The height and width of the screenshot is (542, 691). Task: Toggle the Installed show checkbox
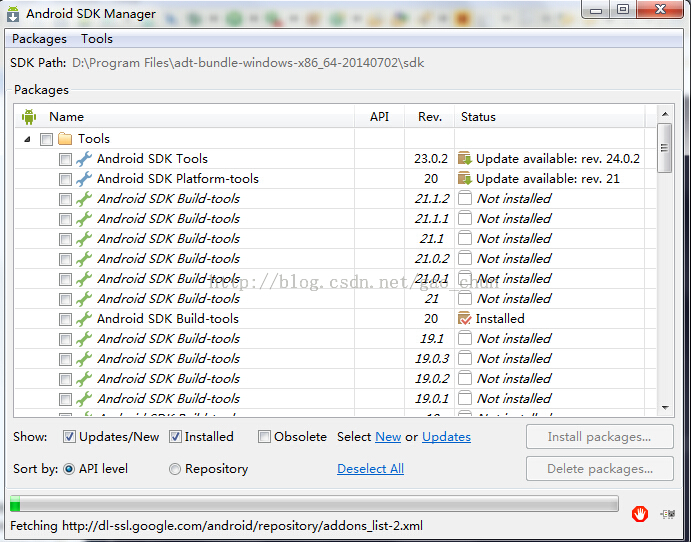point(175,437)
